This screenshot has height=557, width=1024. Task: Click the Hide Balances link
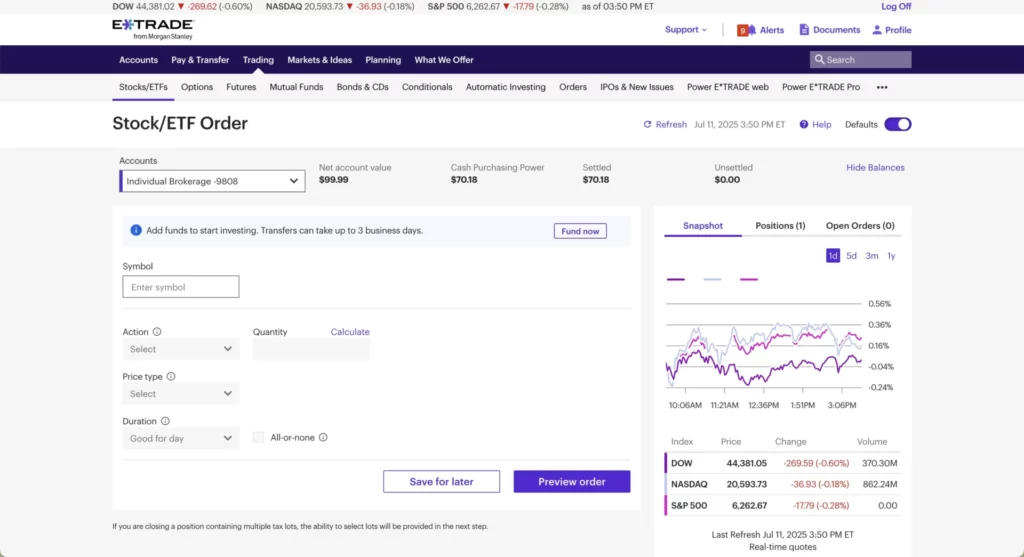875,168
